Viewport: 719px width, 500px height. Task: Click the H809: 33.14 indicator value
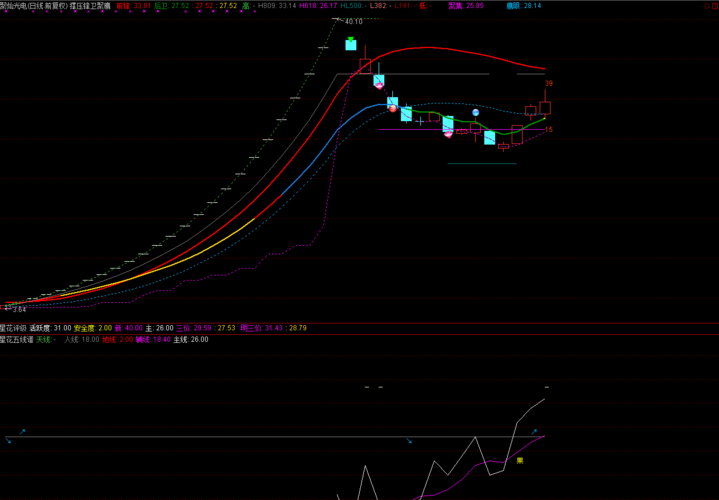(277, 6)
